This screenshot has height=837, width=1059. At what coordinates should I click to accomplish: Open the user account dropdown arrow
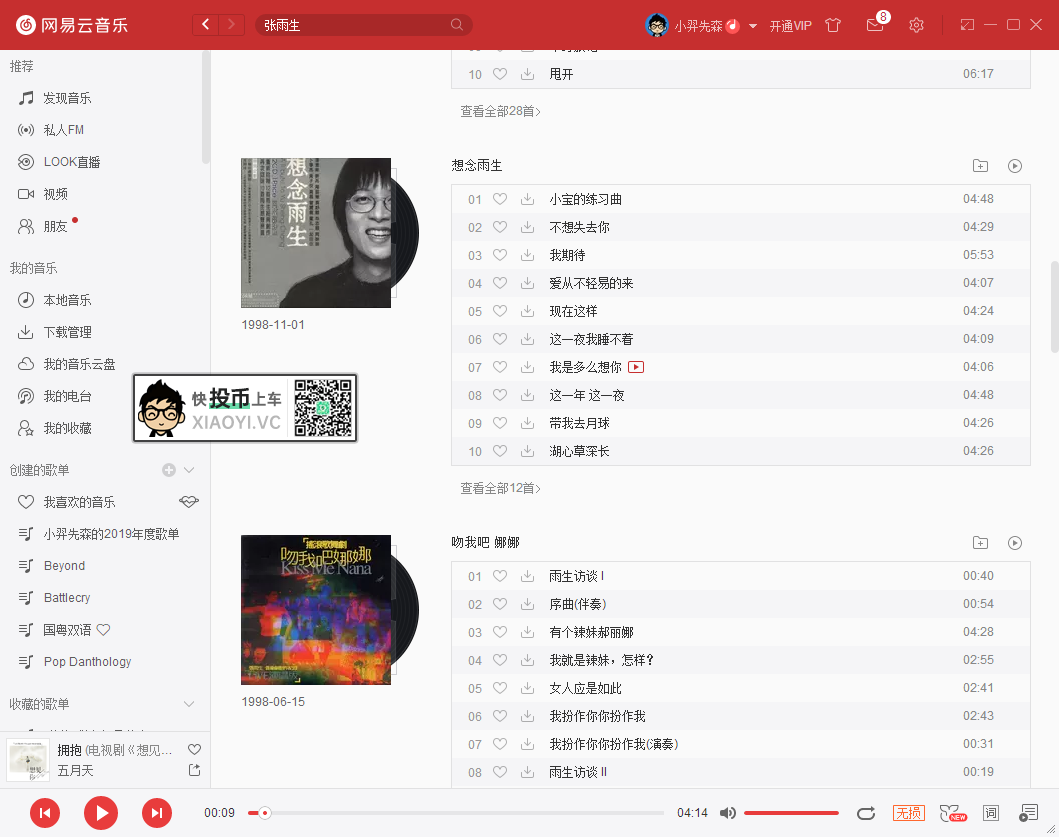752,26
